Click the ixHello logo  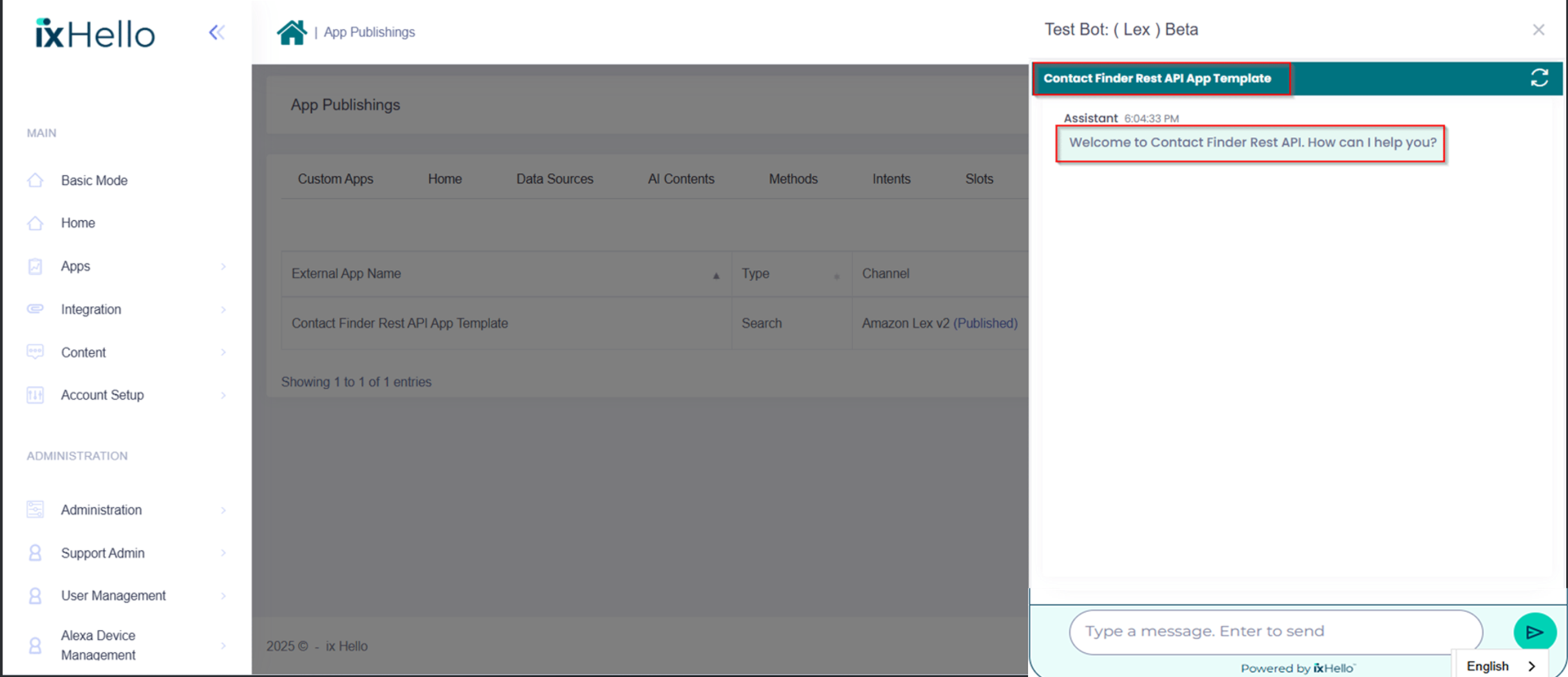click(95, 33)
